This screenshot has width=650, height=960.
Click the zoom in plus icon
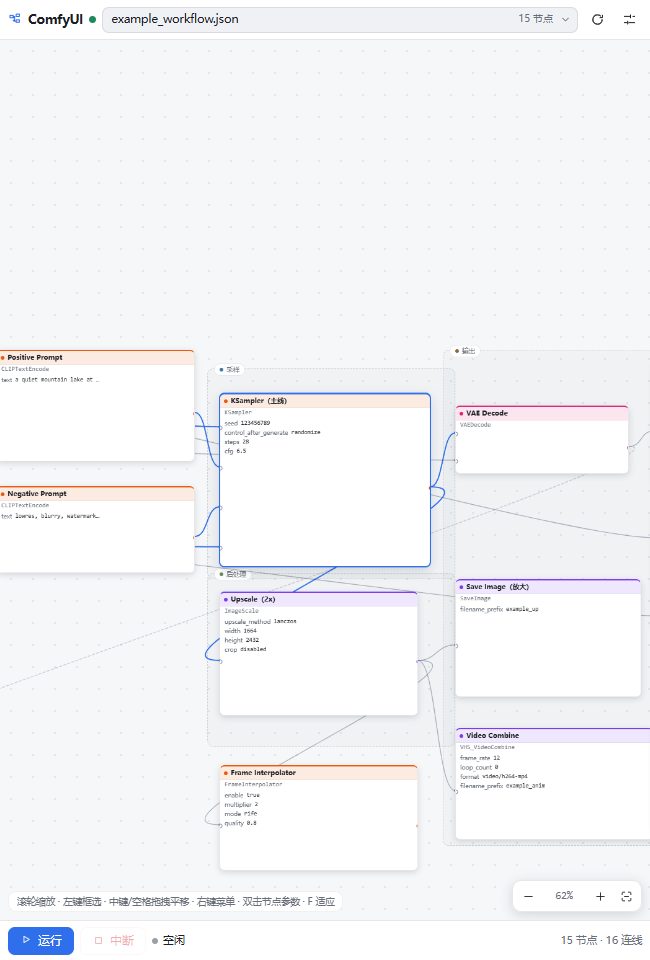click(600, 896)
